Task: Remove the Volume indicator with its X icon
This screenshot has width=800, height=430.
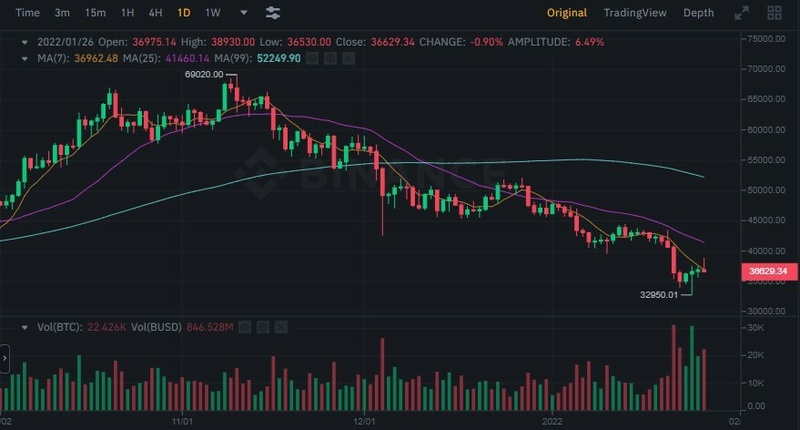Action: click(280, 327)
